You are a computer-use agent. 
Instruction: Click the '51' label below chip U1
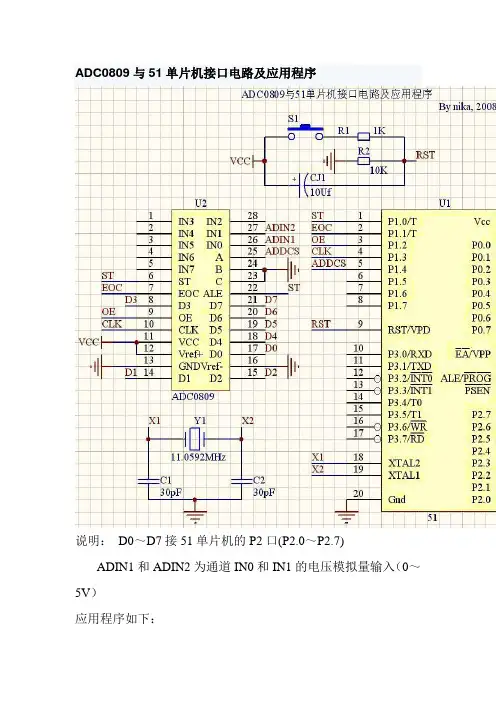[x=432, y=518]
